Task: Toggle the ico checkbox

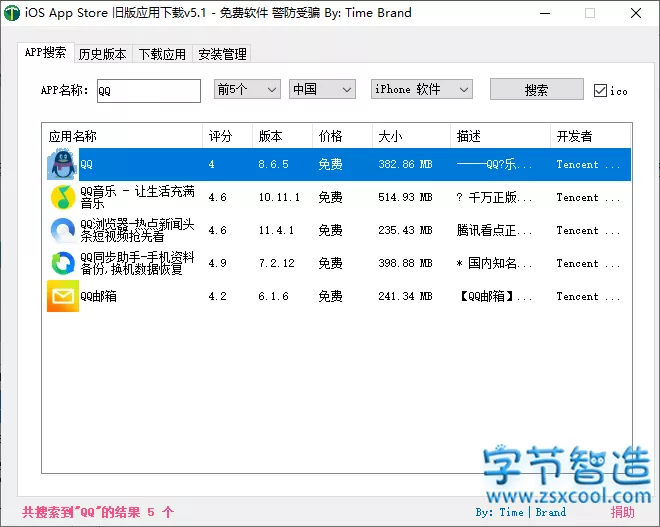Action: 600,90
